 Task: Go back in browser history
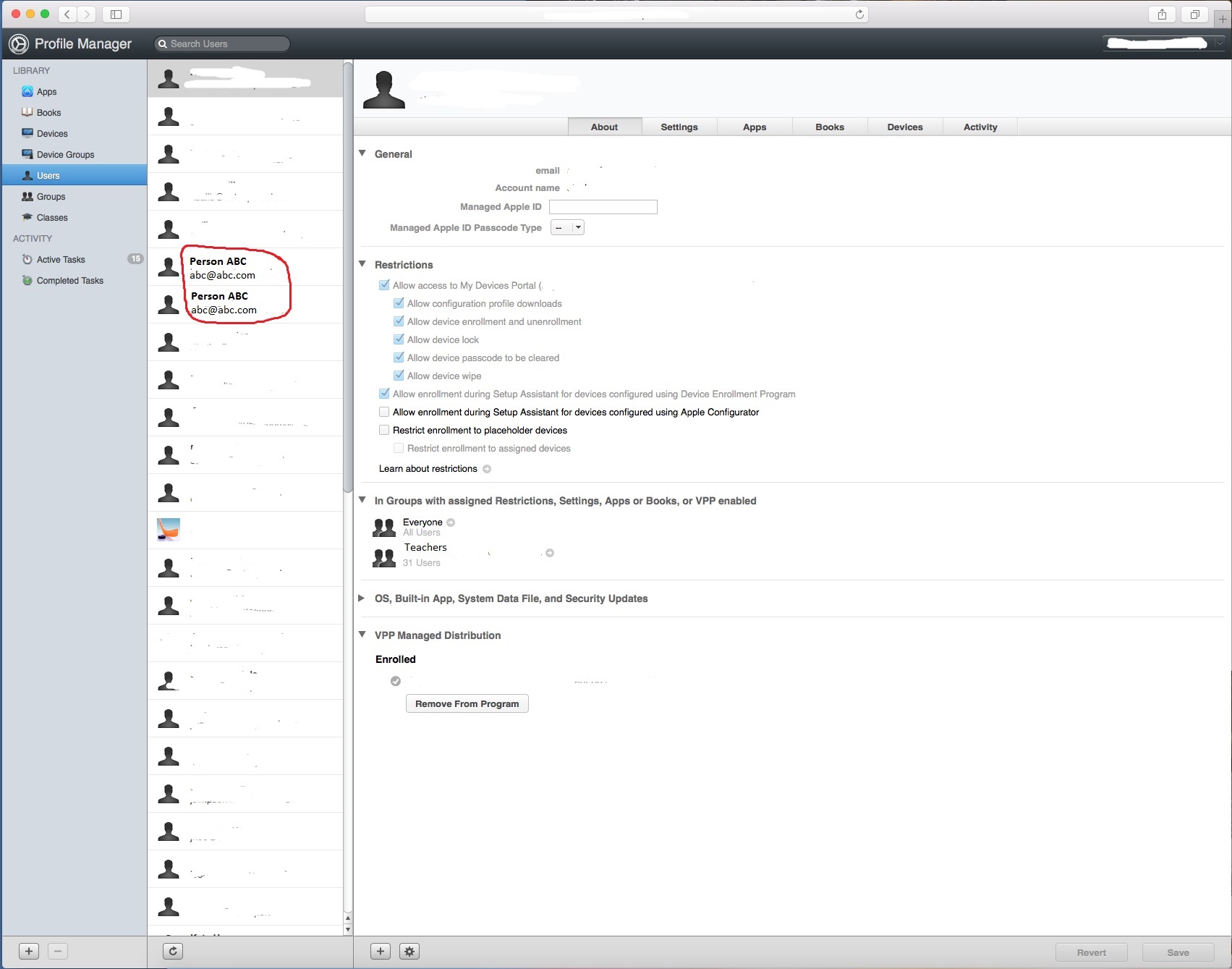(67, 14)
